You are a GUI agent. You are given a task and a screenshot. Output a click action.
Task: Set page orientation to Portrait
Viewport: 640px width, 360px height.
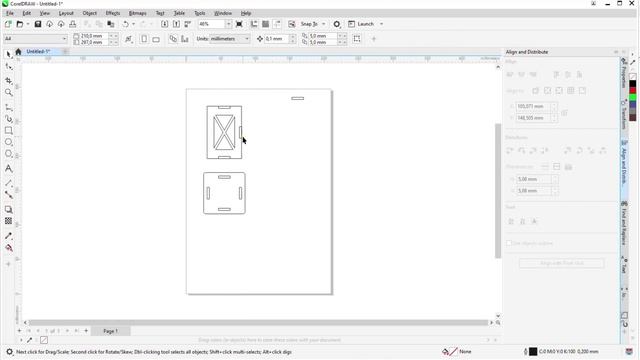pos(144,39)
